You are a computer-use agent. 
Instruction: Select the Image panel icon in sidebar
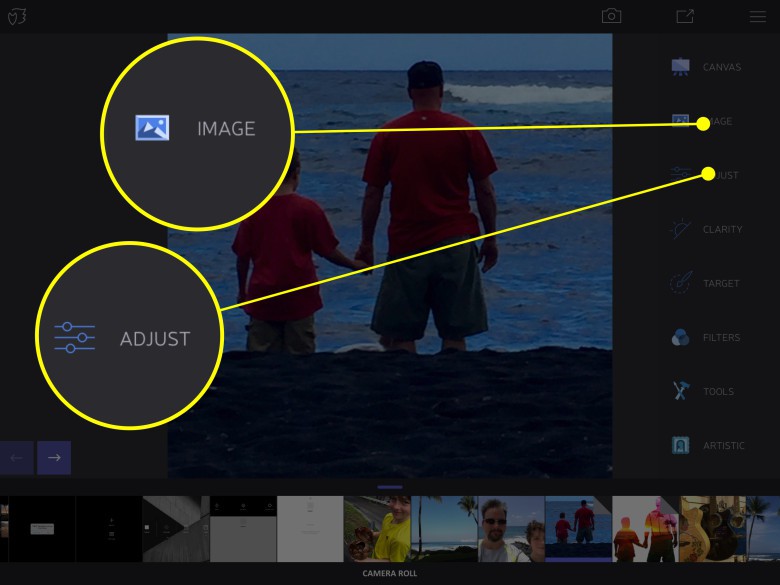click(x=681, y=121)
